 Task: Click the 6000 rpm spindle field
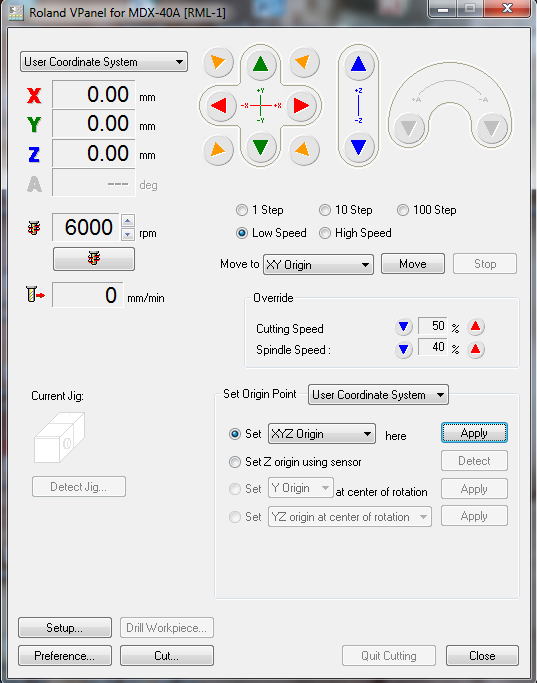pyautogui.click(x=85, y=227)
